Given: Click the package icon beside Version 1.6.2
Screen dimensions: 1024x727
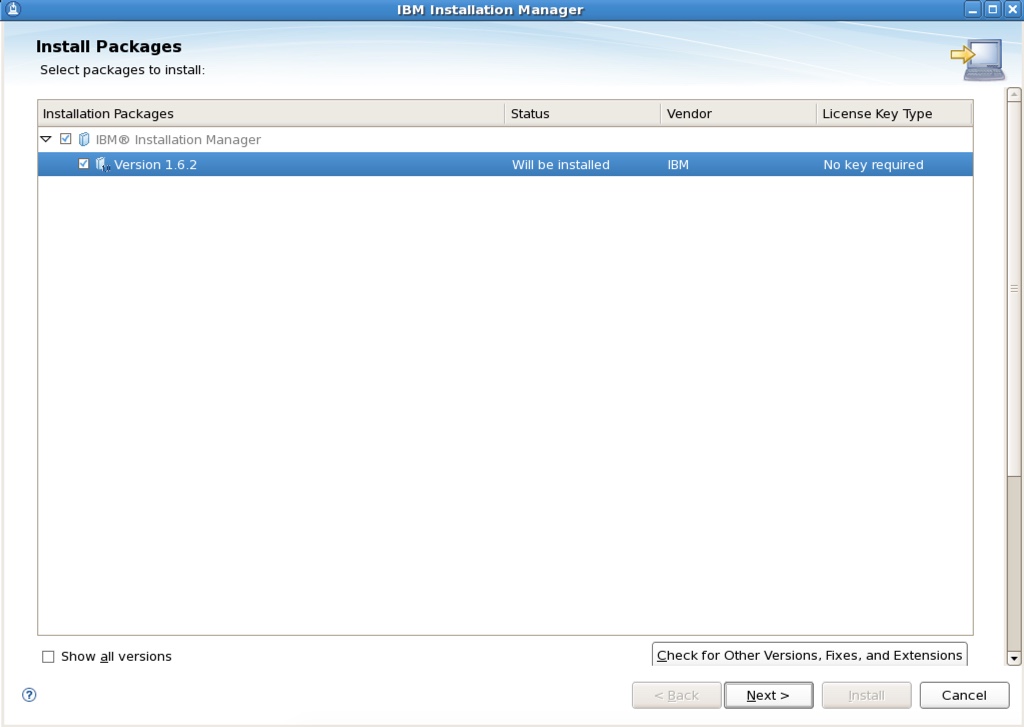Looking at the screenshot, I should [103, 164].
